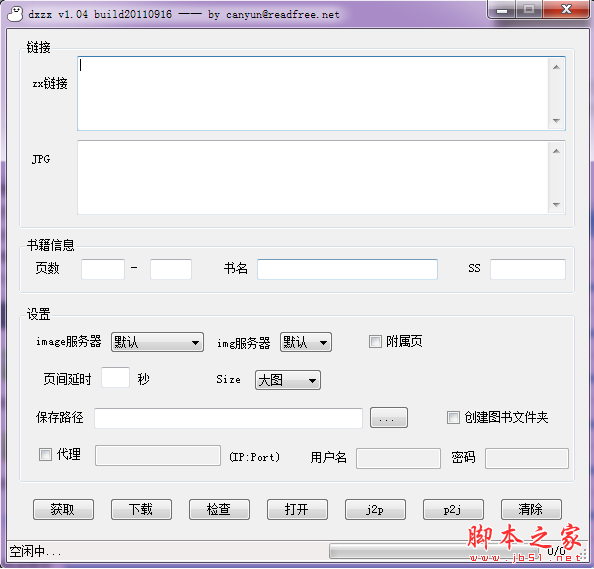The height and width of the screenshot is (569, 594).
Task: Click the proxy IP:Port field
Action: click(158, 456)
